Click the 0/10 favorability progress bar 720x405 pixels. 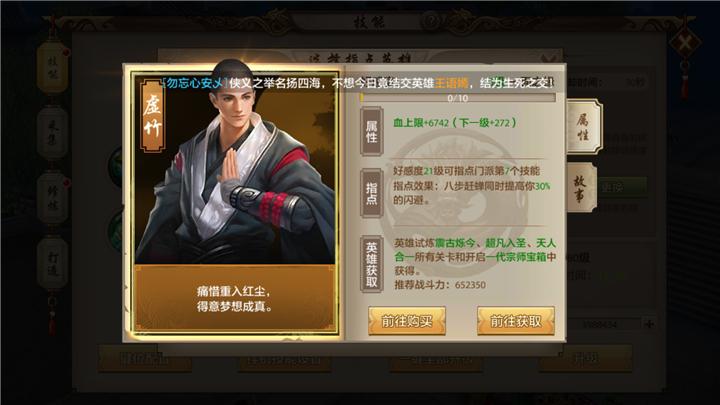pyautogui.click(x=458, y=98)
